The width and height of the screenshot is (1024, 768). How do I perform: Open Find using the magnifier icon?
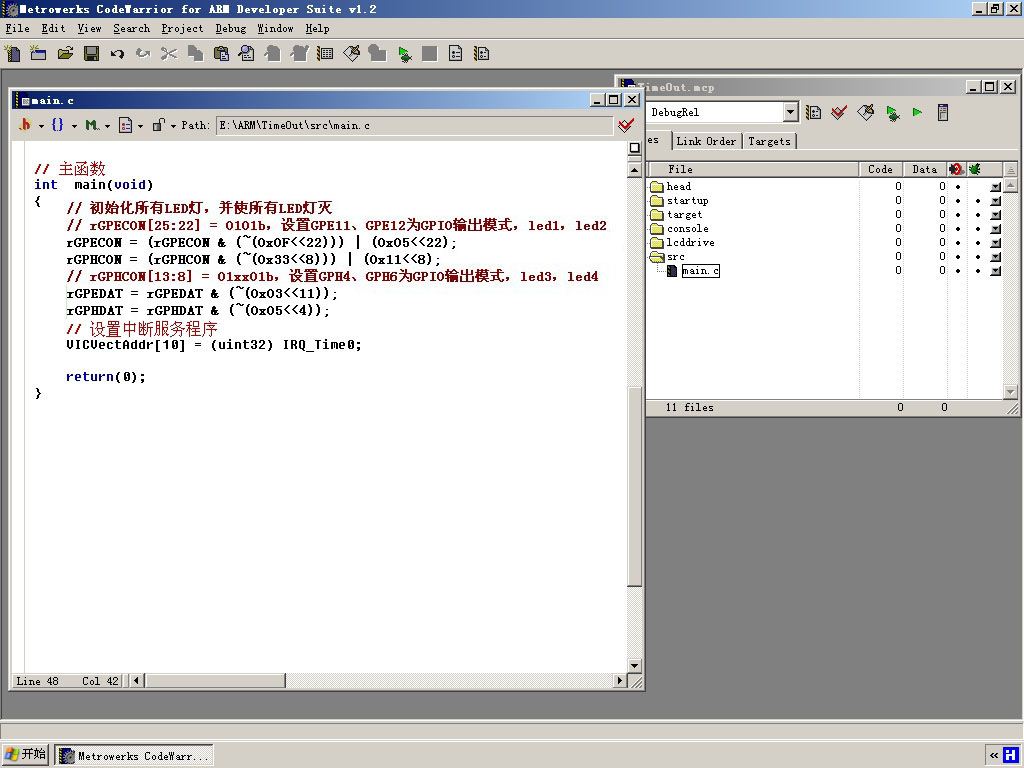(x=247, y=54)
